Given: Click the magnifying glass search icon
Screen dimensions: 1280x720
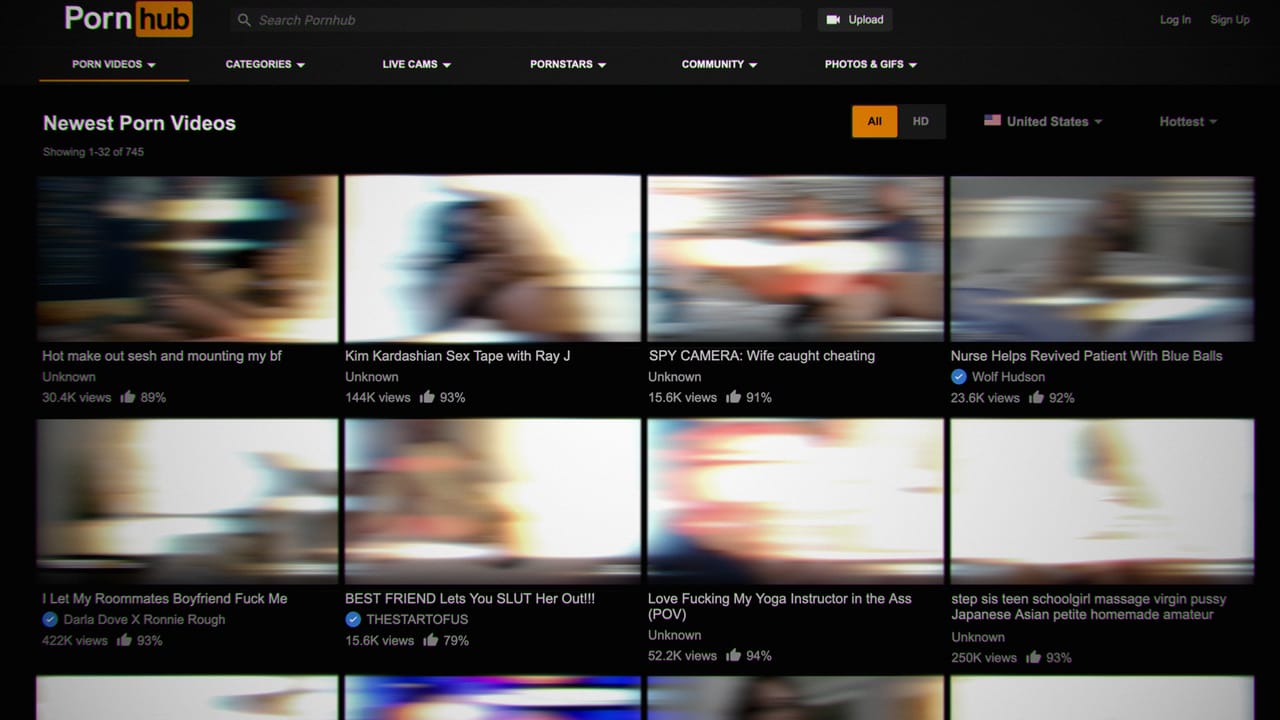Looking at the screenshot, I should point(244,20).
